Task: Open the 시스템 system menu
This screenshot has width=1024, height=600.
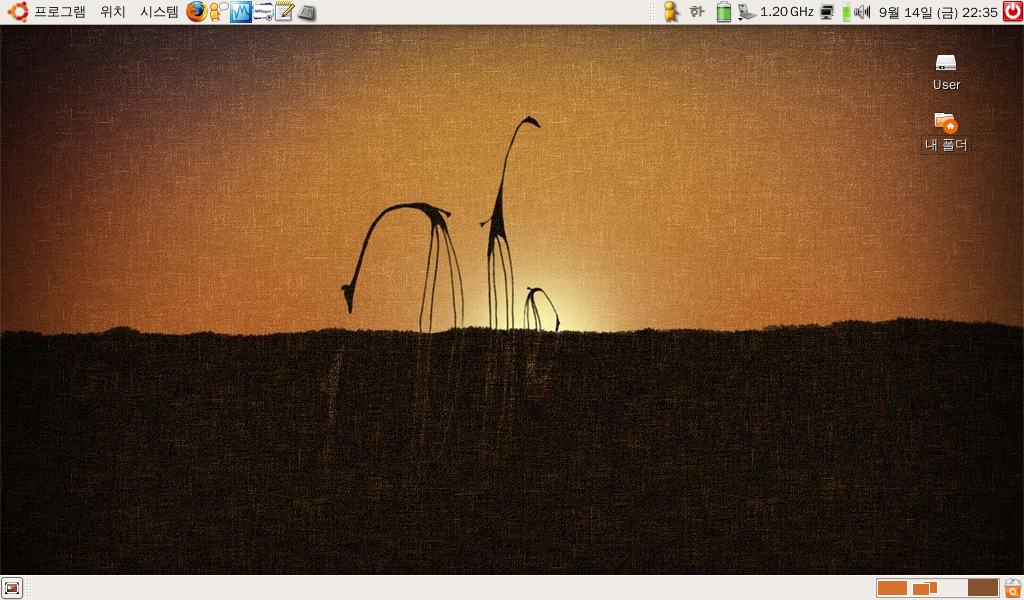Action: point(159,12)
